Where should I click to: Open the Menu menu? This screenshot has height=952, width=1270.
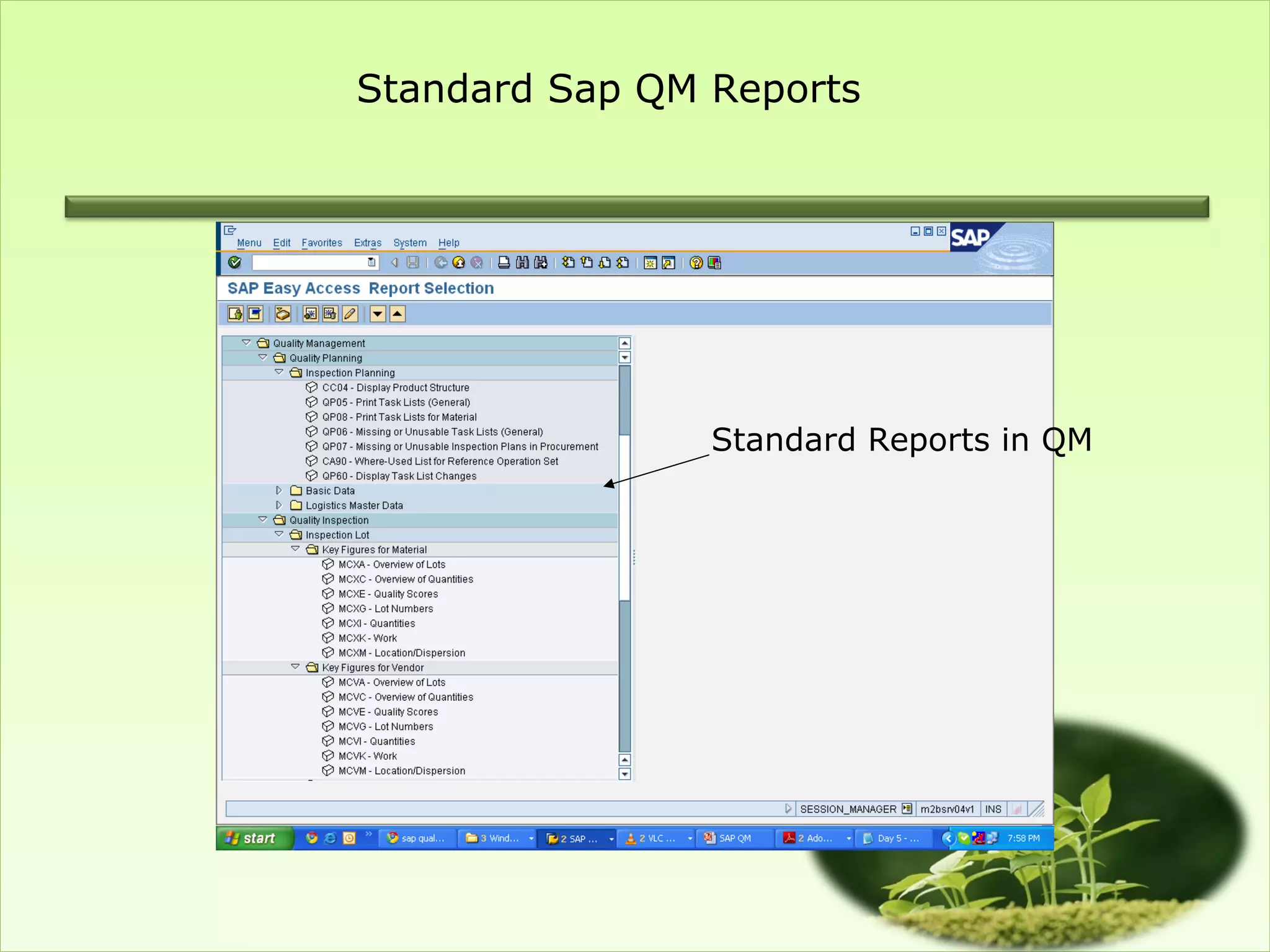[x=249, y=243]
